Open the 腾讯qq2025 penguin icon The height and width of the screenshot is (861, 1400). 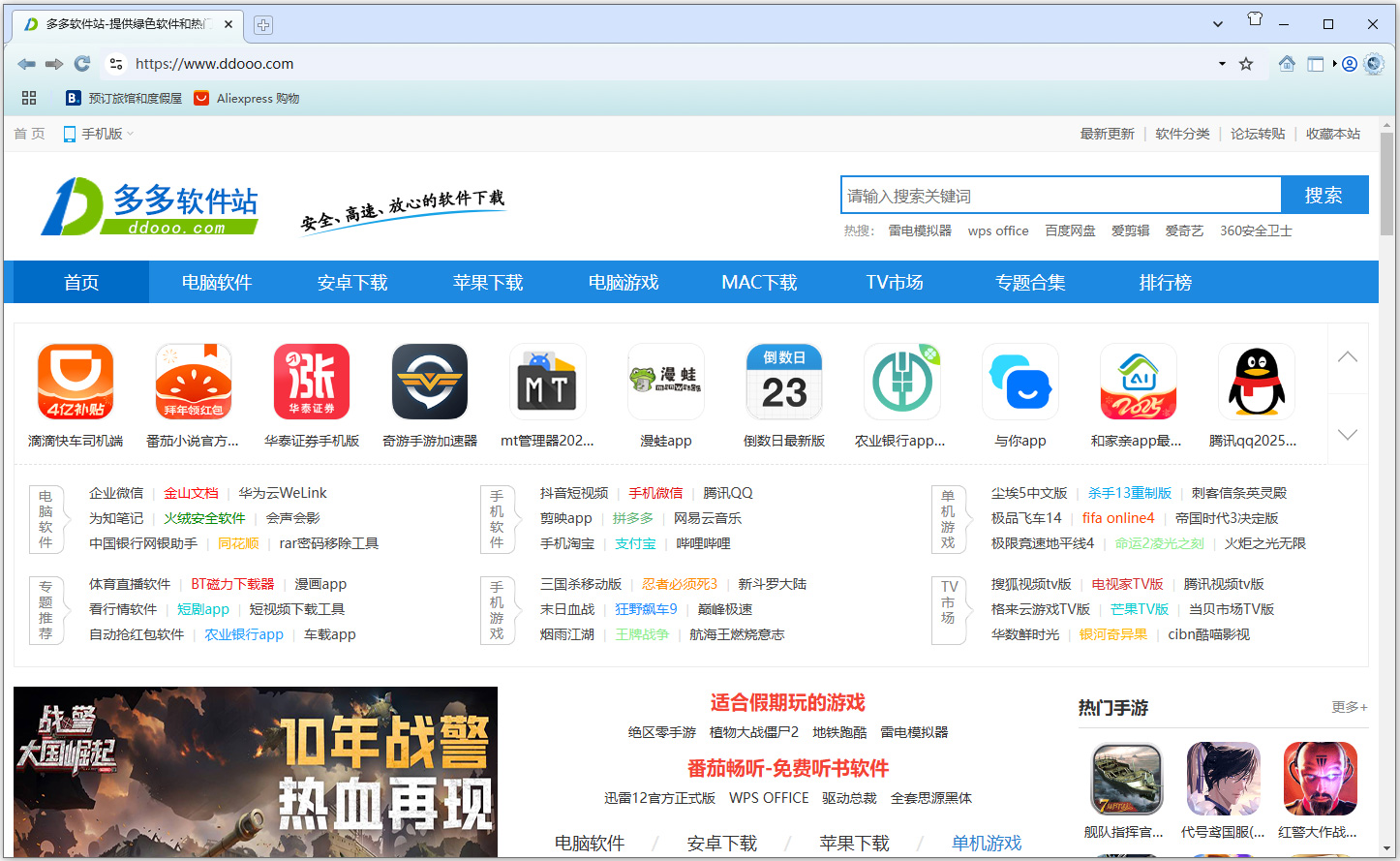tap(1256, 382)
